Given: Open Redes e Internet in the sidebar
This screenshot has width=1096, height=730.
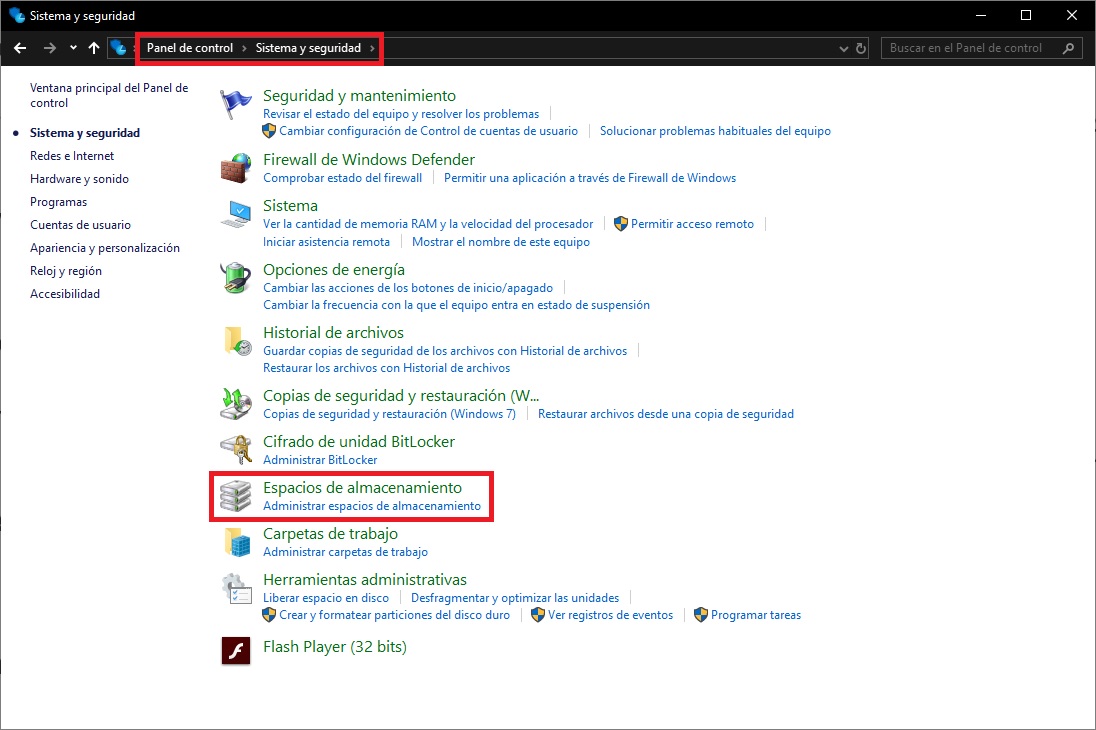Looking at the screenshot, I should pos(72,156).
